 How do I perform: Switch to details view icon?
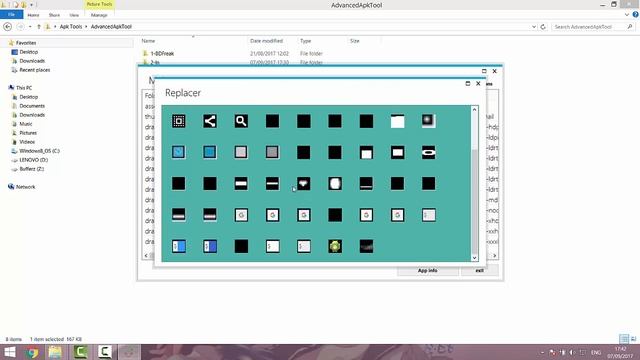tap(624, 339)
